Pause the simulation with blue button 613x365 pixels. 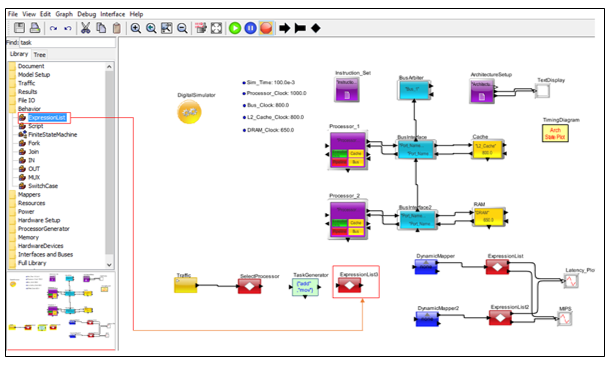[250, 28]
